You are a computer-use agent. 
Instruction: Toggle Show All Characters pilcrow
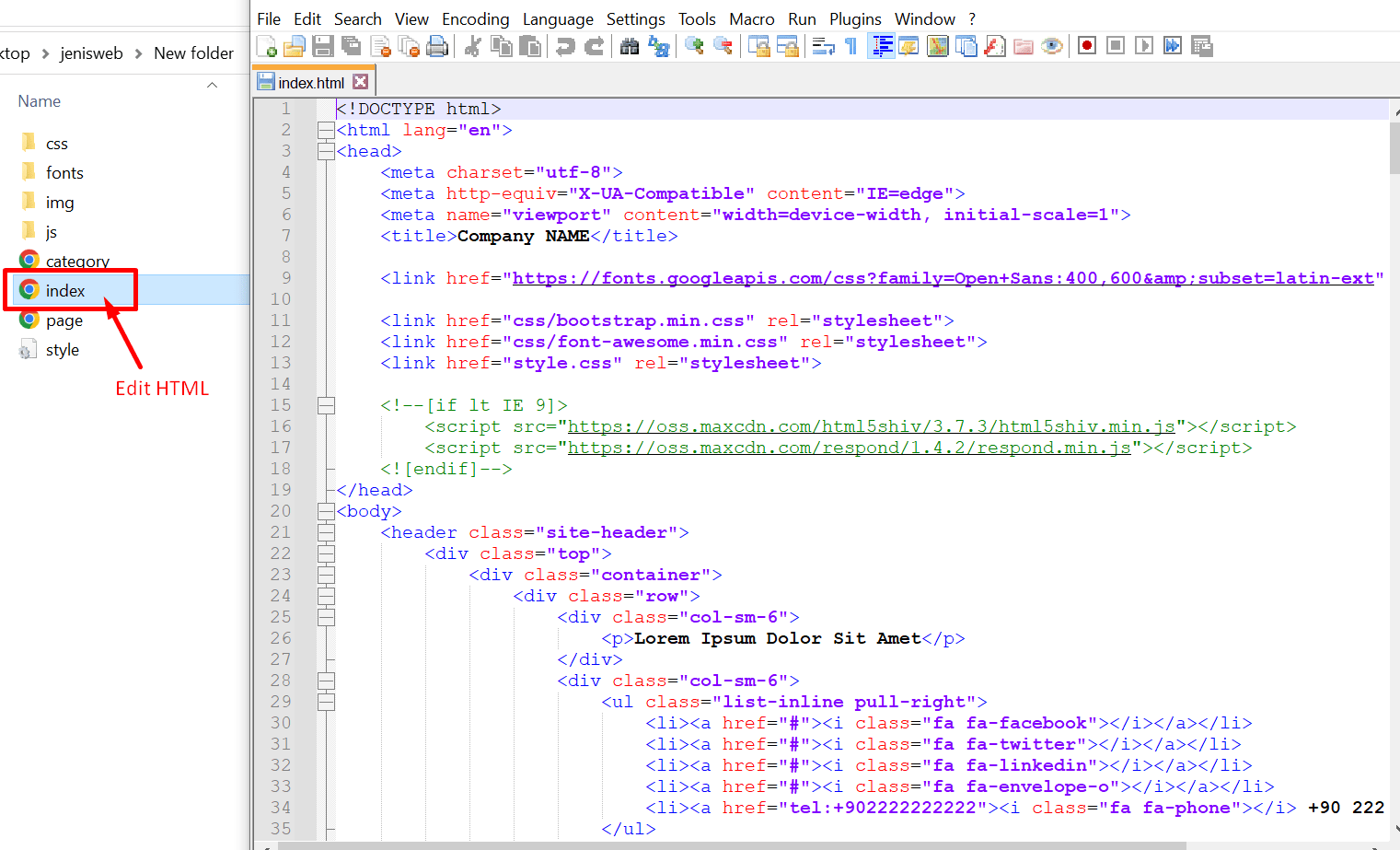click(x=851, y=46)
